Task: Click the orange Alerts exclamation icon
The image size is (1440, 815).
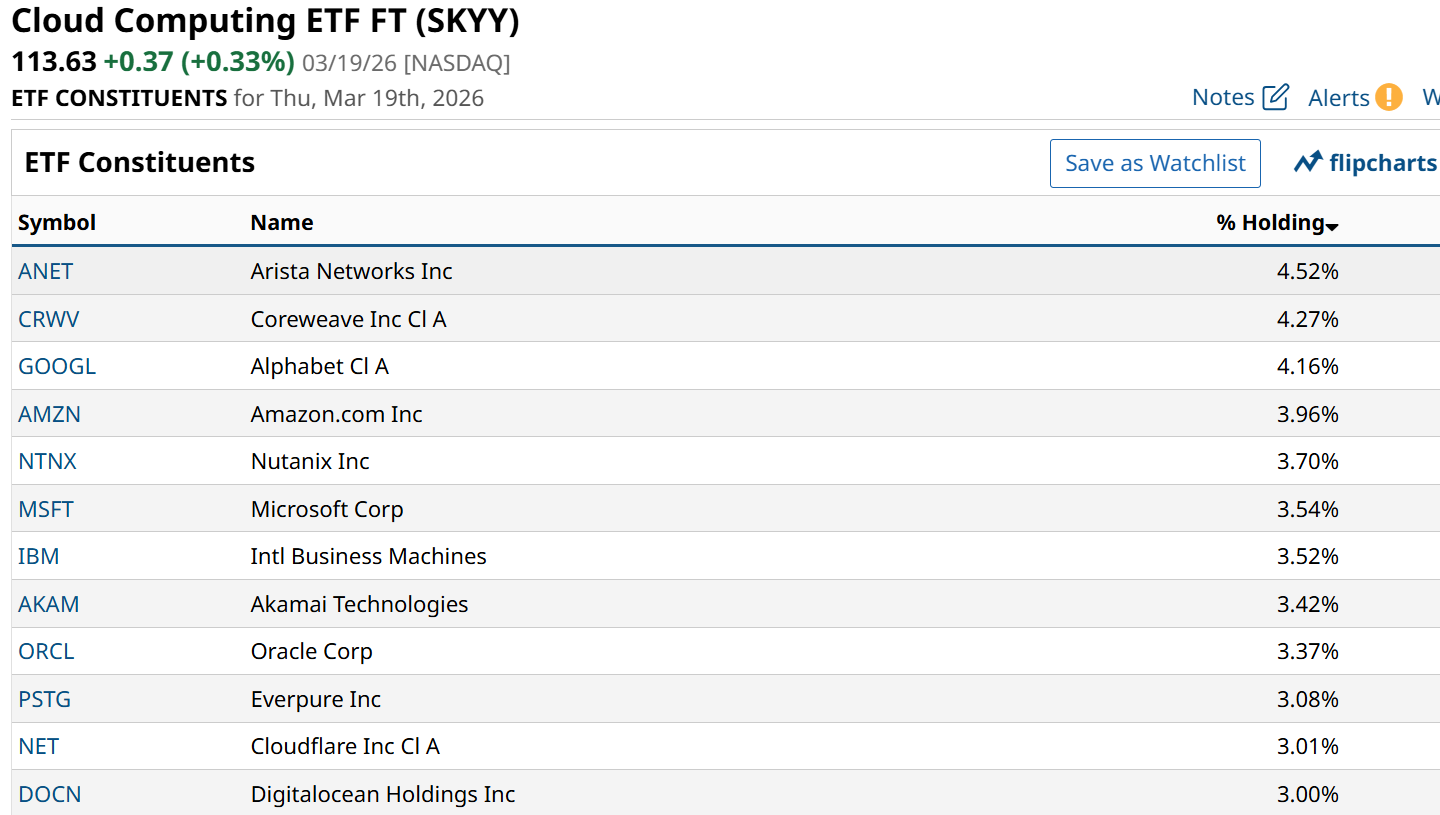Action: point(1388,97)
